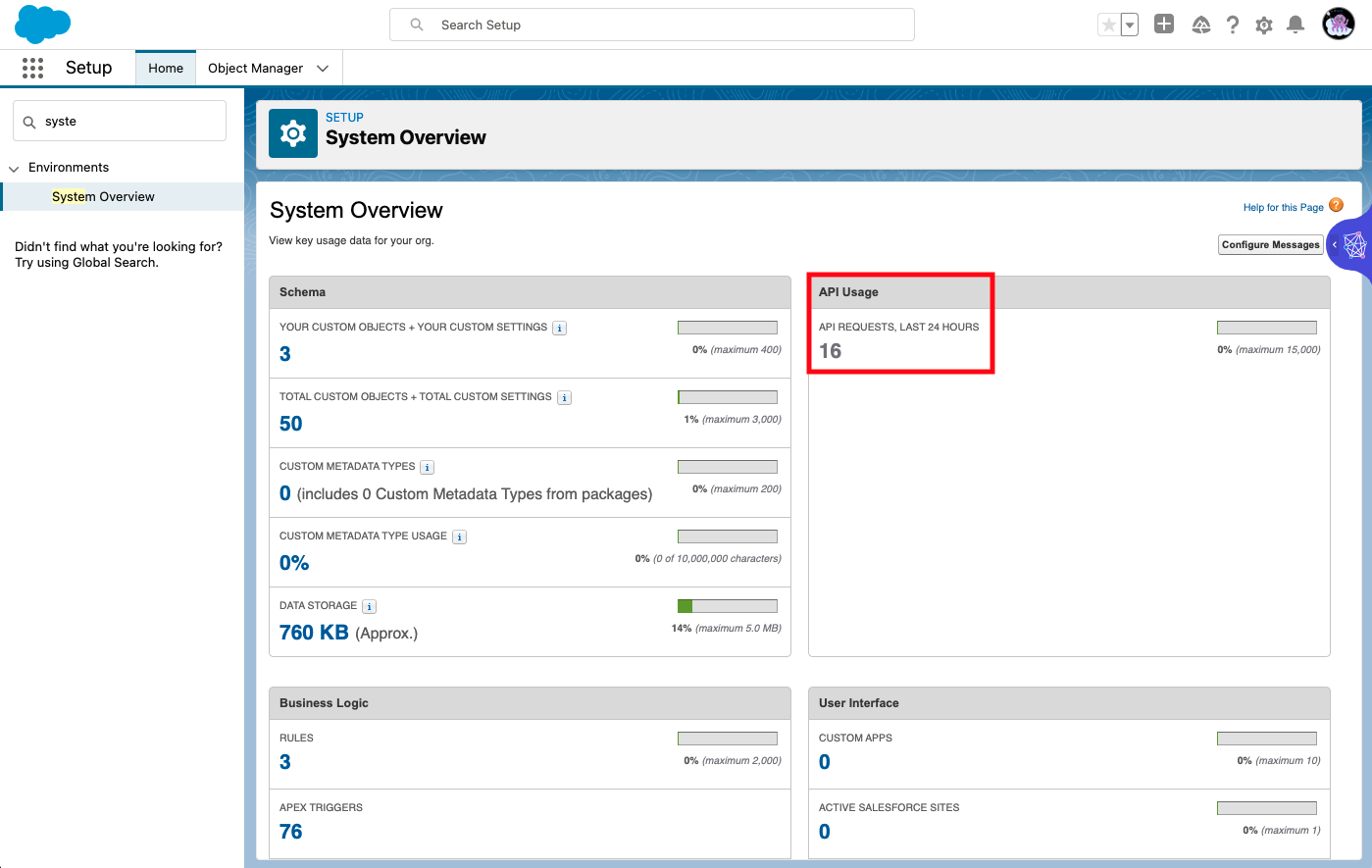Click the Configure Messages button
Screen dimensions: 1372x868
click(x=1270, y=245)
